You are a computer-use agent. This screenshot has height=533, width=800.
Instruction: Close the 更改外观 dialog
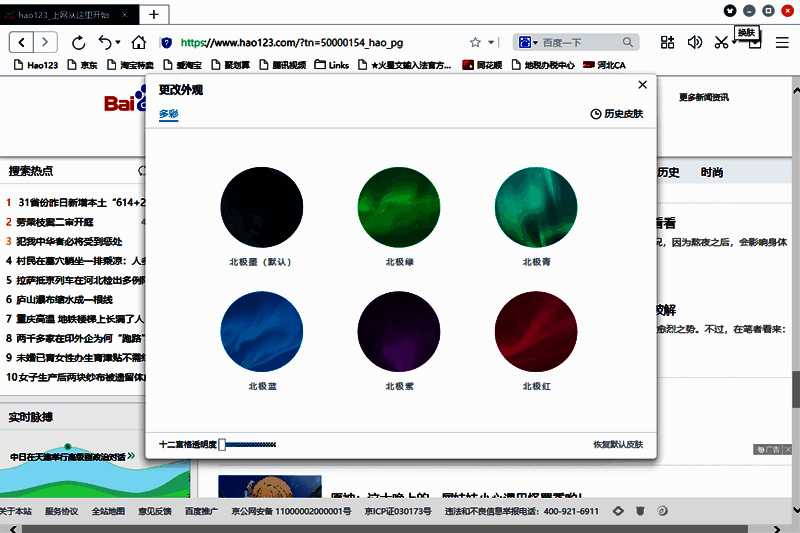[x=642, y=85]
